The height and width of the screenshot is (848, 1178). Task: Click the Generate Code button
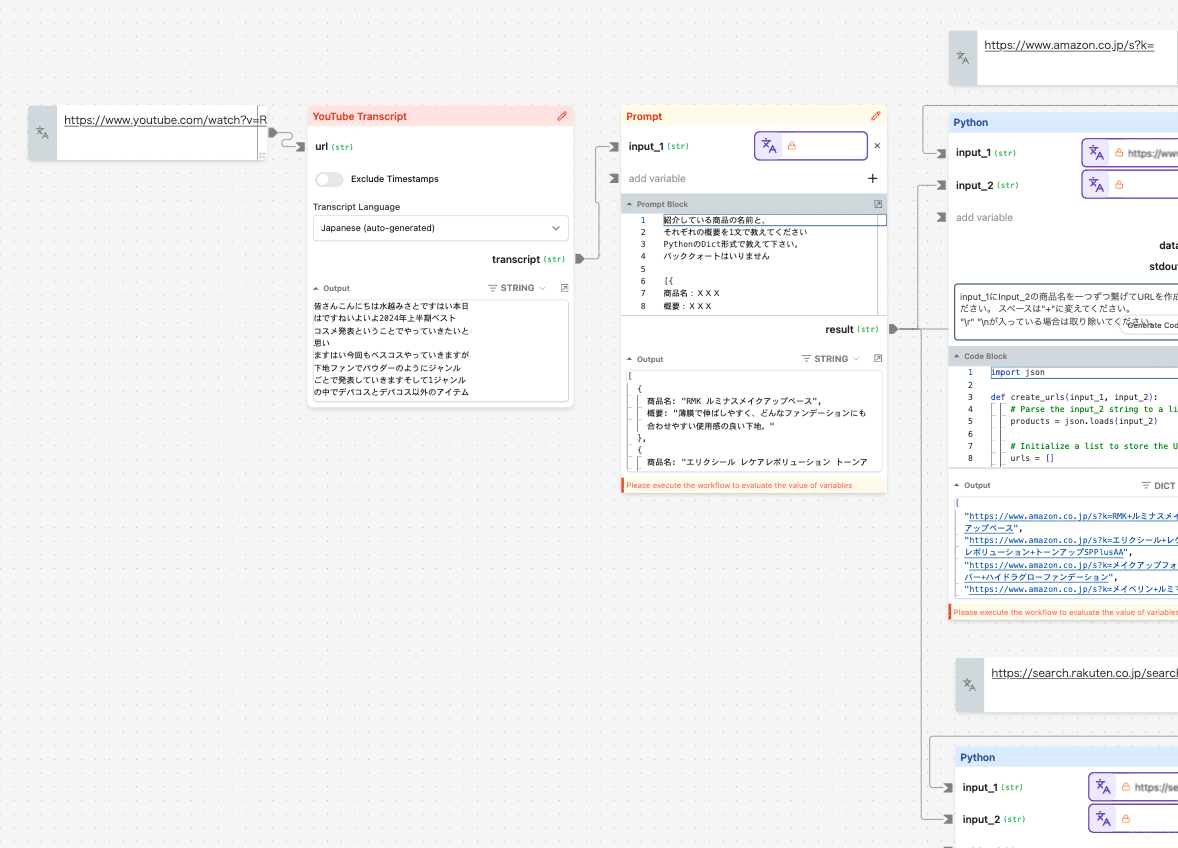tap(1150, 325)
